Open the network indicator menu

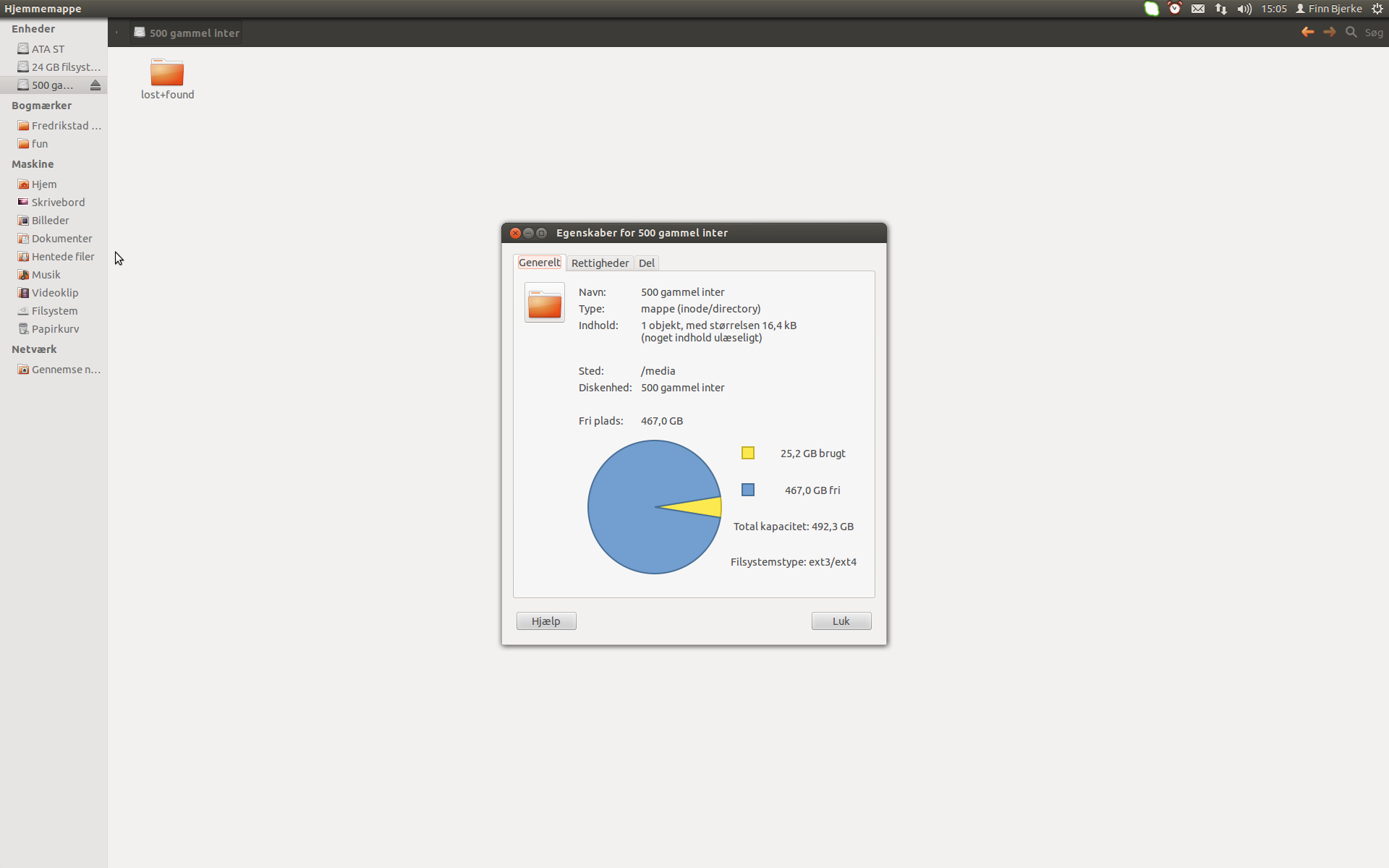tap(1221, 9)
